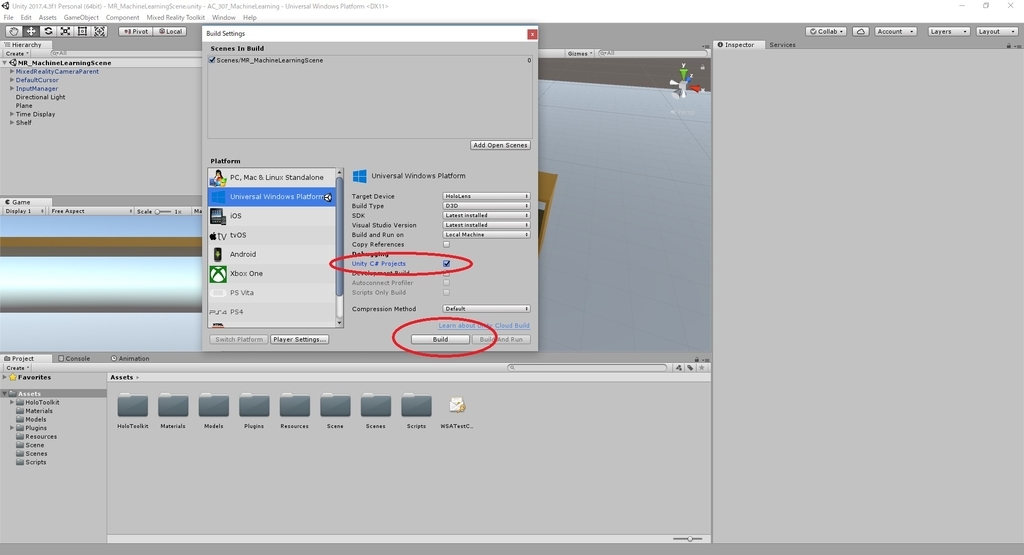Click the Project panel search field
This screenshot has width=1024, height=555.
[587, 368]
